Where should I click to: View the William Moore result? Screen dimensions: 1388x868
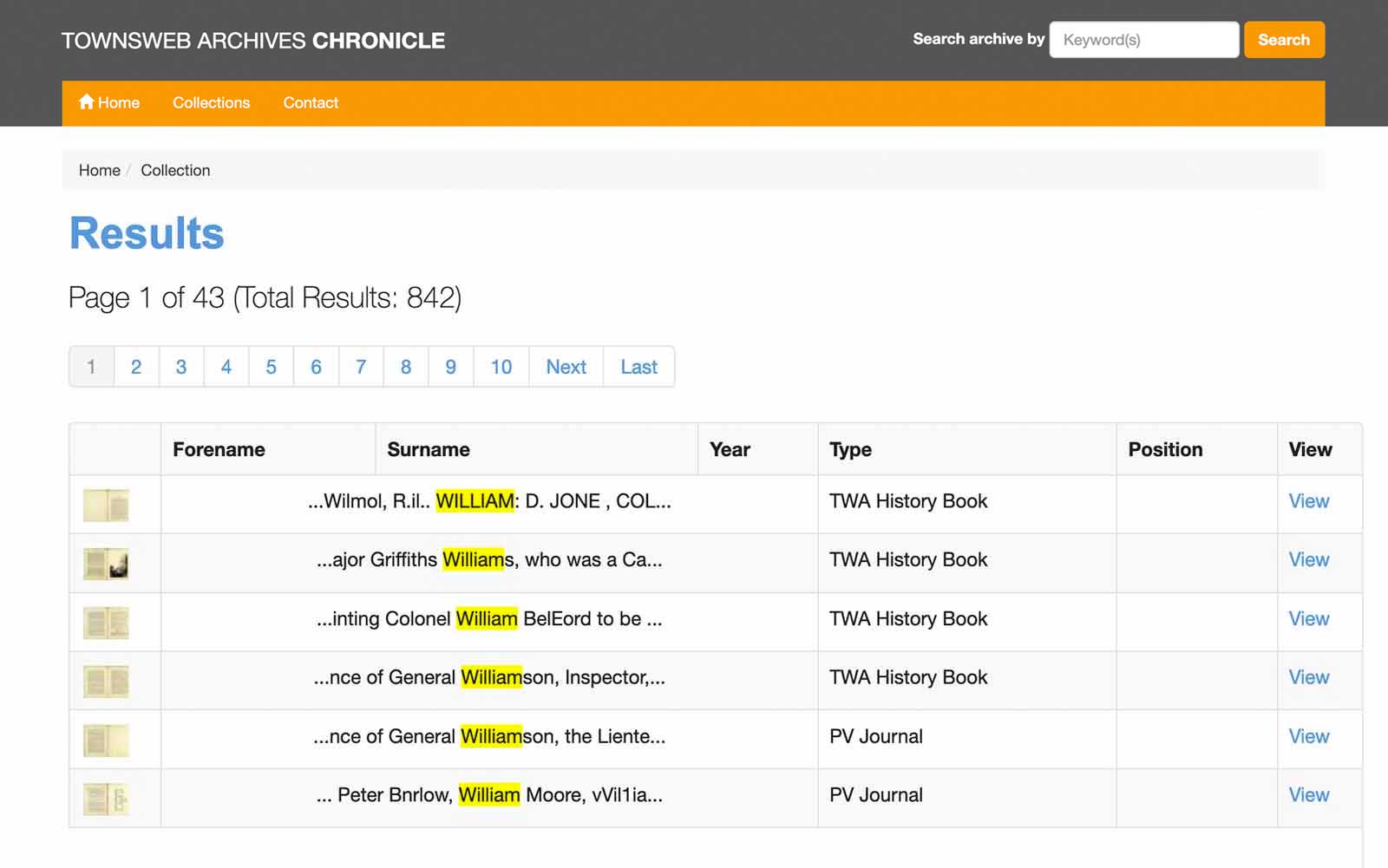[x=1308, y=795]
